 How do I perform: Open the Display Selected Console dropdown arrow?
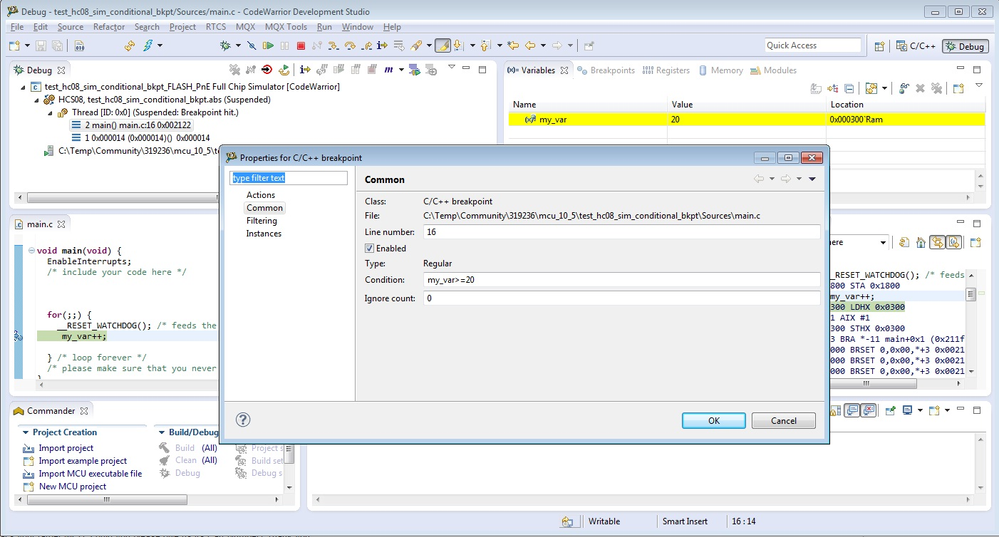coord(920,411)
